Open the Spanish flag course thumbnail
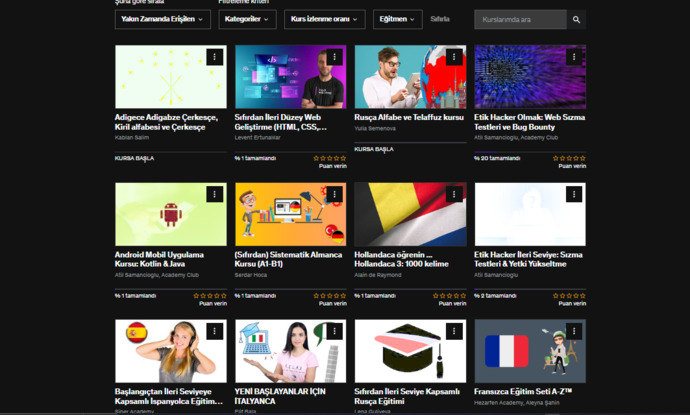The width and height of the screenshot is (690, 415). pyautogui.click(x=171, y=351)
